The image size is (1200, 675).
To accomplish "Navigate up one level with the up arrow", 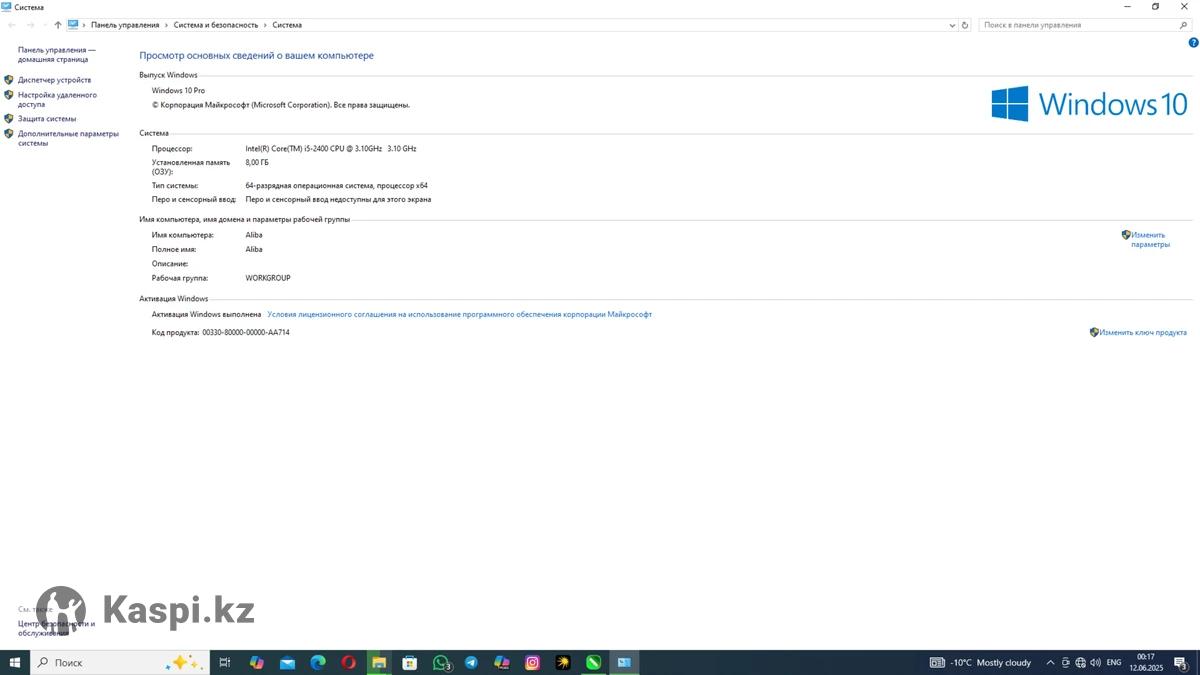I will (58, 25).
